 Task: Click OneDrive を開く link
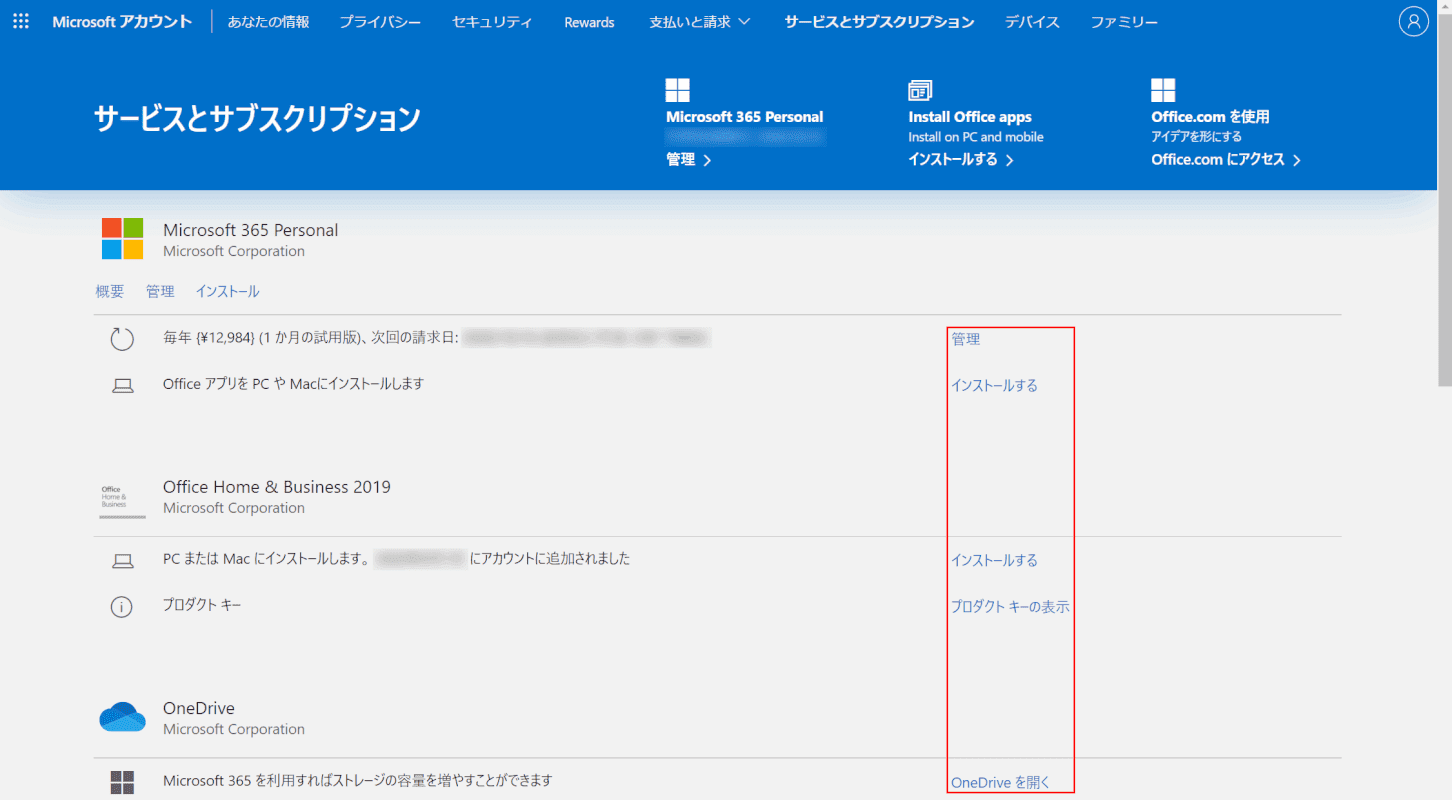click(x=1001, y=783)
